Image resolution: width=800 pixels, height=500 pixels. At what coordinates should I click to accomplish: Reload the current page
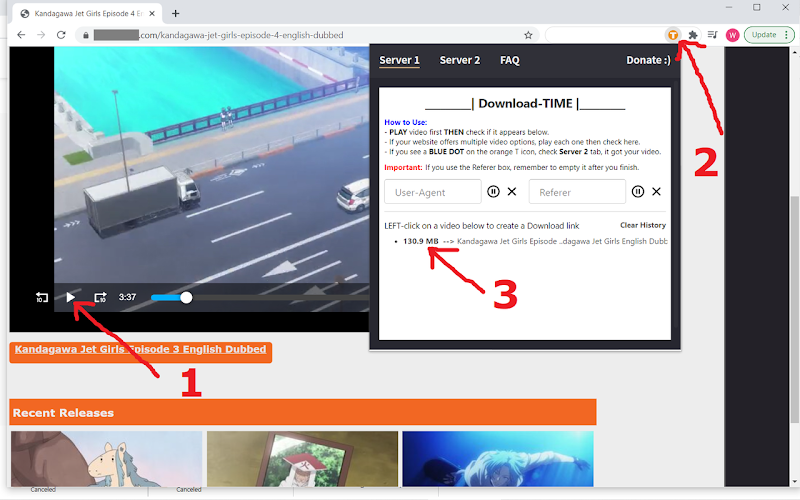(x=61, y=35)
